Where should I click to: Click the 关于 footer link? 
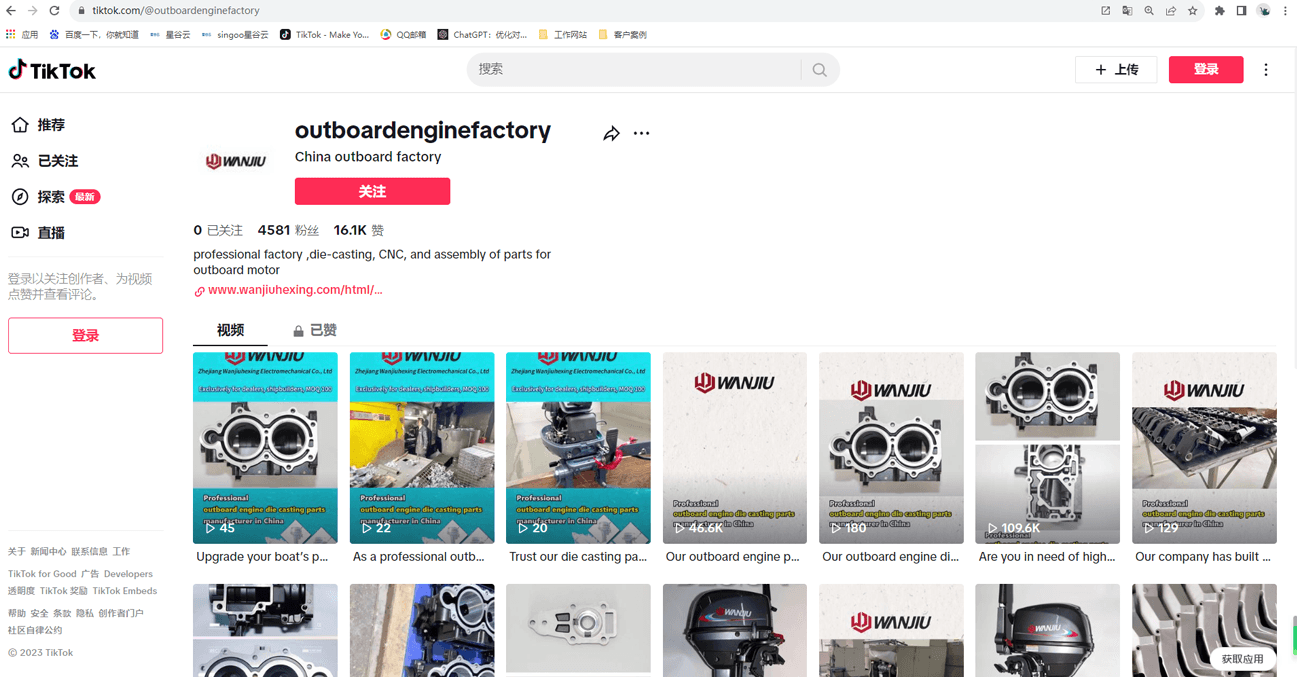point(17,551)
